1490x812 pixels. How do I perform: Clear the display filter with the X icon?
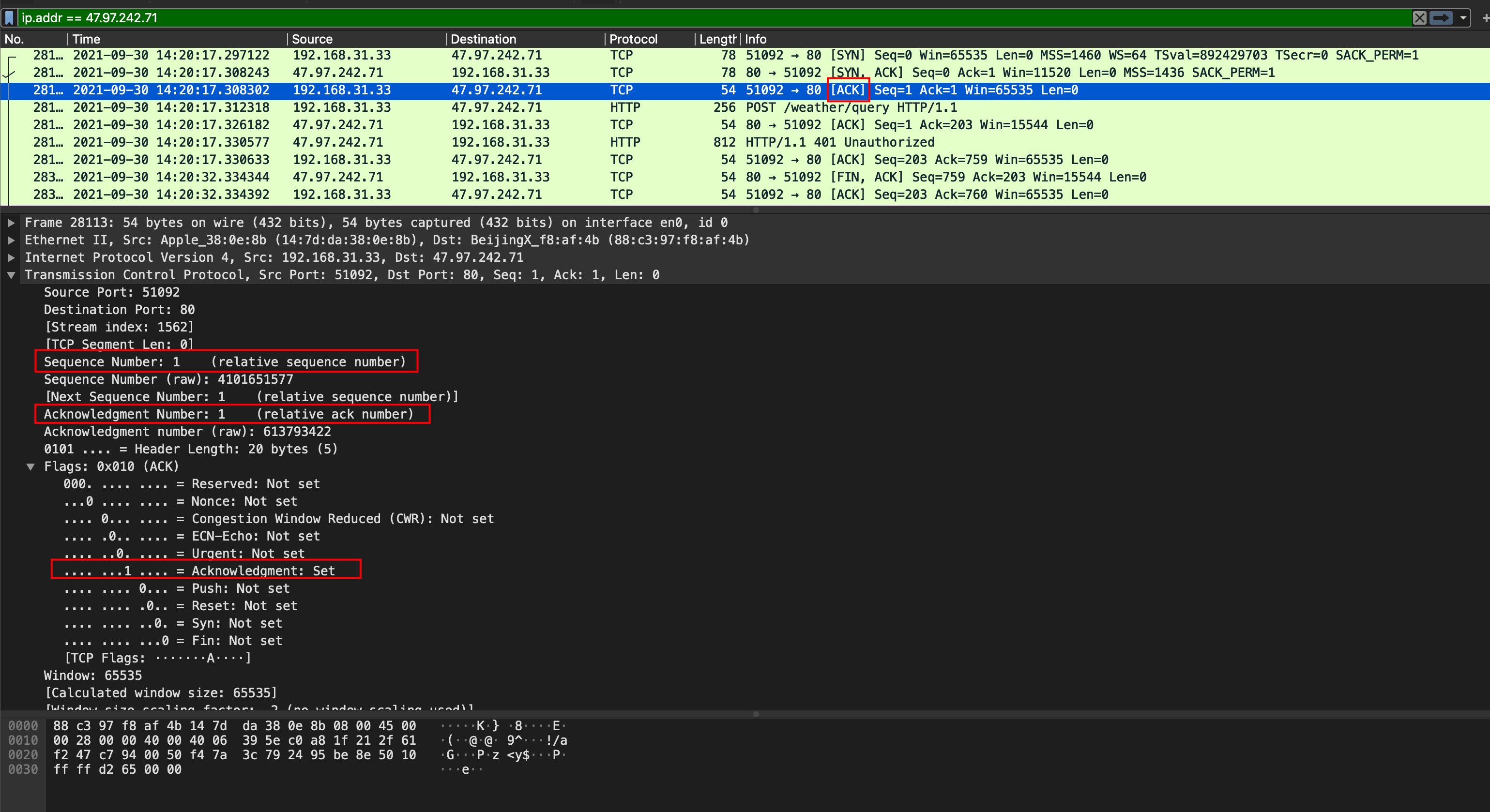coord(1419,18)
